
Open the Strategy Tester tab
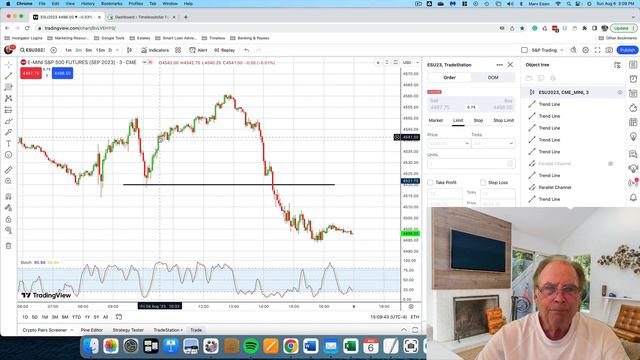128,330
